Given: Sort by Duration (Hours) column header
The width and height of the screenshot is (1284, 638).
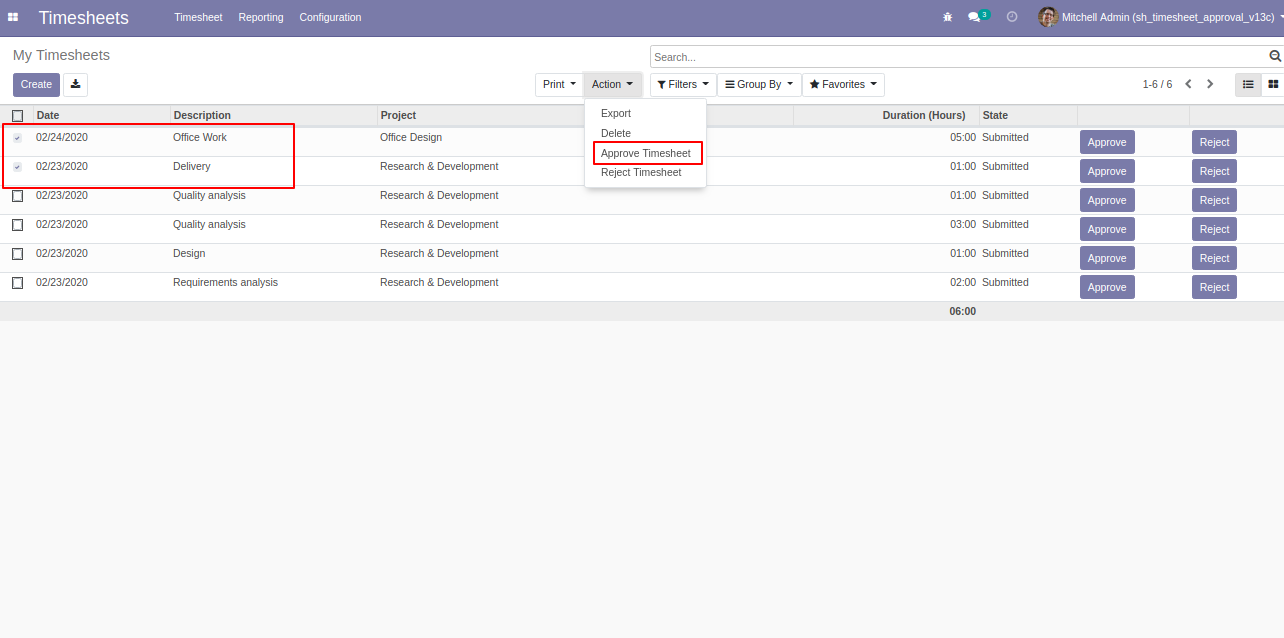Looking at the screenshot, I should 886,116.
